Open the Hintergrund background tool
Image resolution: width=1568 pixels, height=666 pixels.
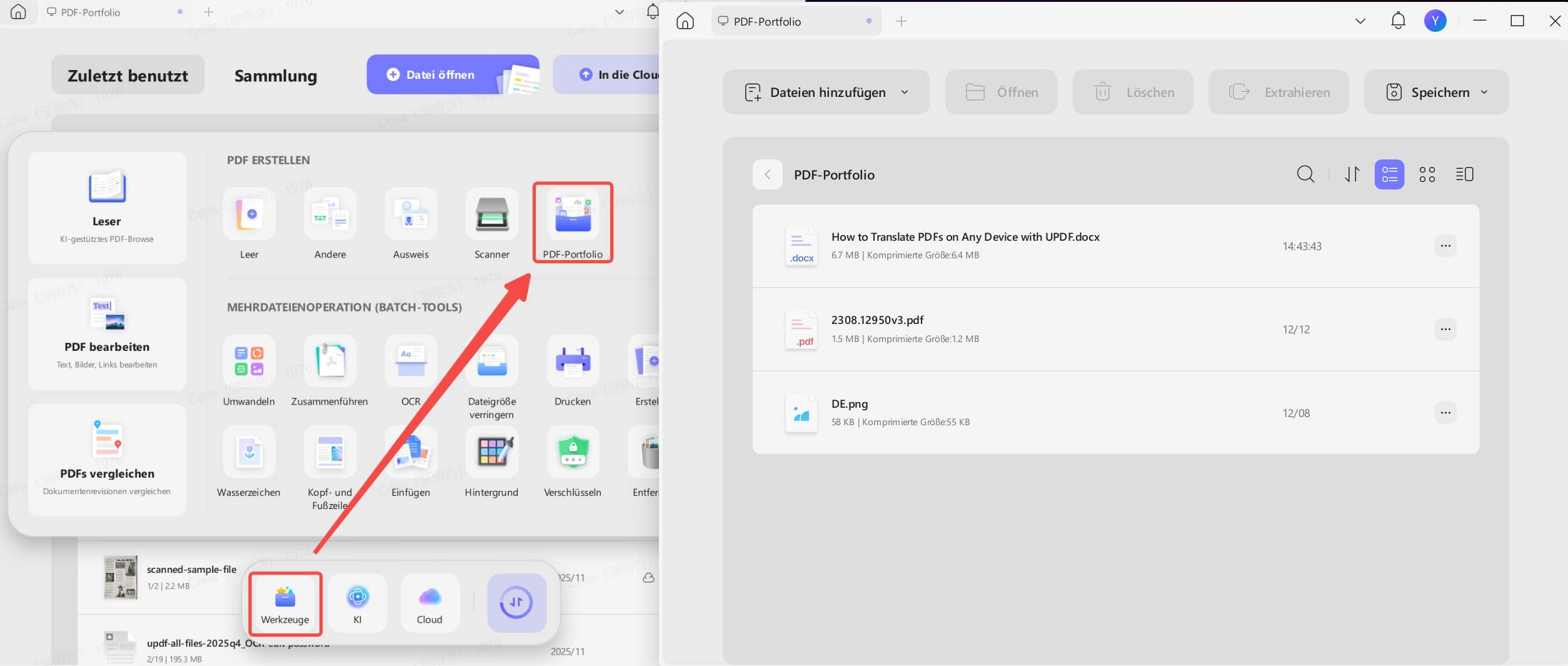pos(492,452)
